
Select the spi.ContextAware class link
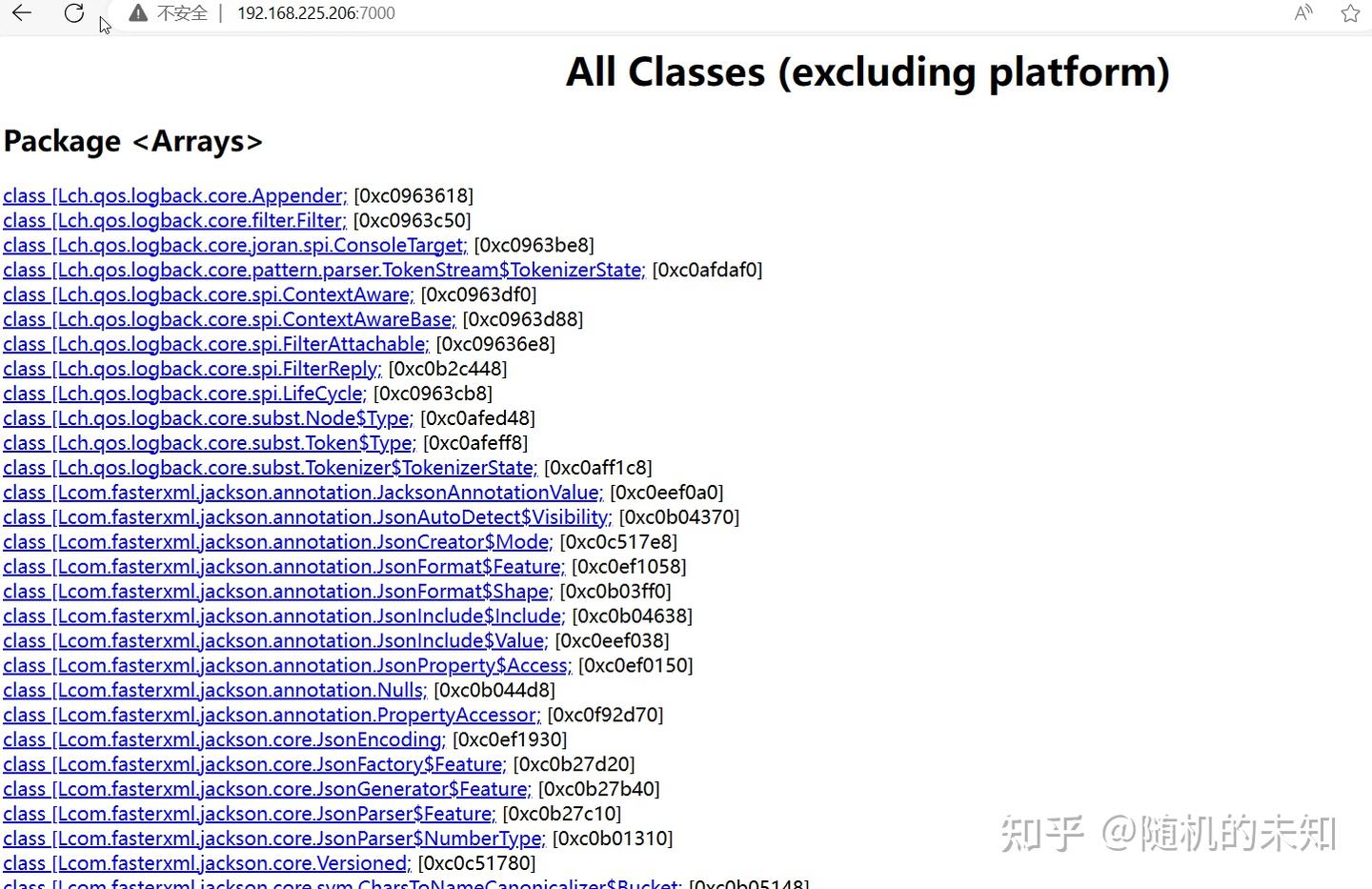click(x=208, y=294)
